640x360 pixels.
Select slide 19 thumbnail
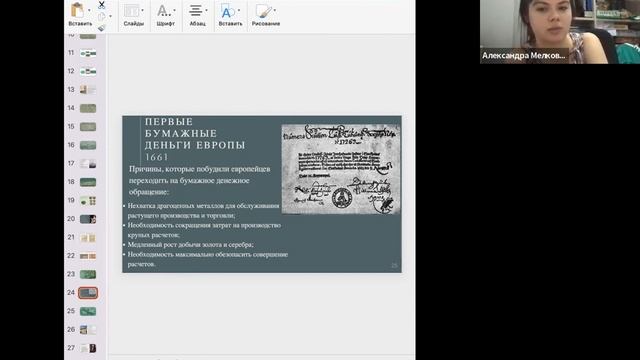pyautogui.click(x=88, y=201)
